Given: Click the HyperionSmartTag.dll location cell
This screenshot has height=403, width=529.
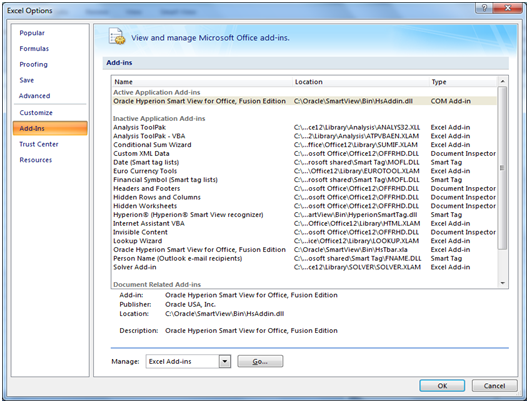Looking at the screenshot, I should (x=356, y=215).
